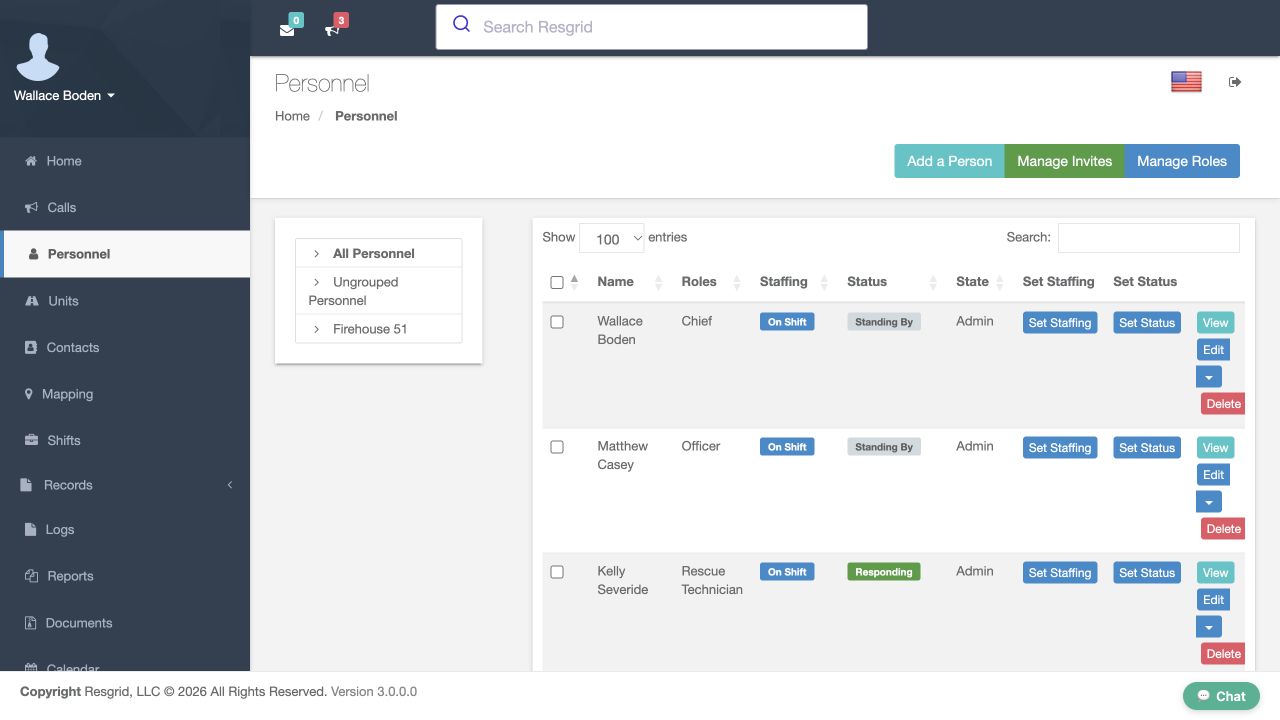Open more actions dropdown for Kelly Severide
Screen dimensions: 1280x720
point(1209,627)
